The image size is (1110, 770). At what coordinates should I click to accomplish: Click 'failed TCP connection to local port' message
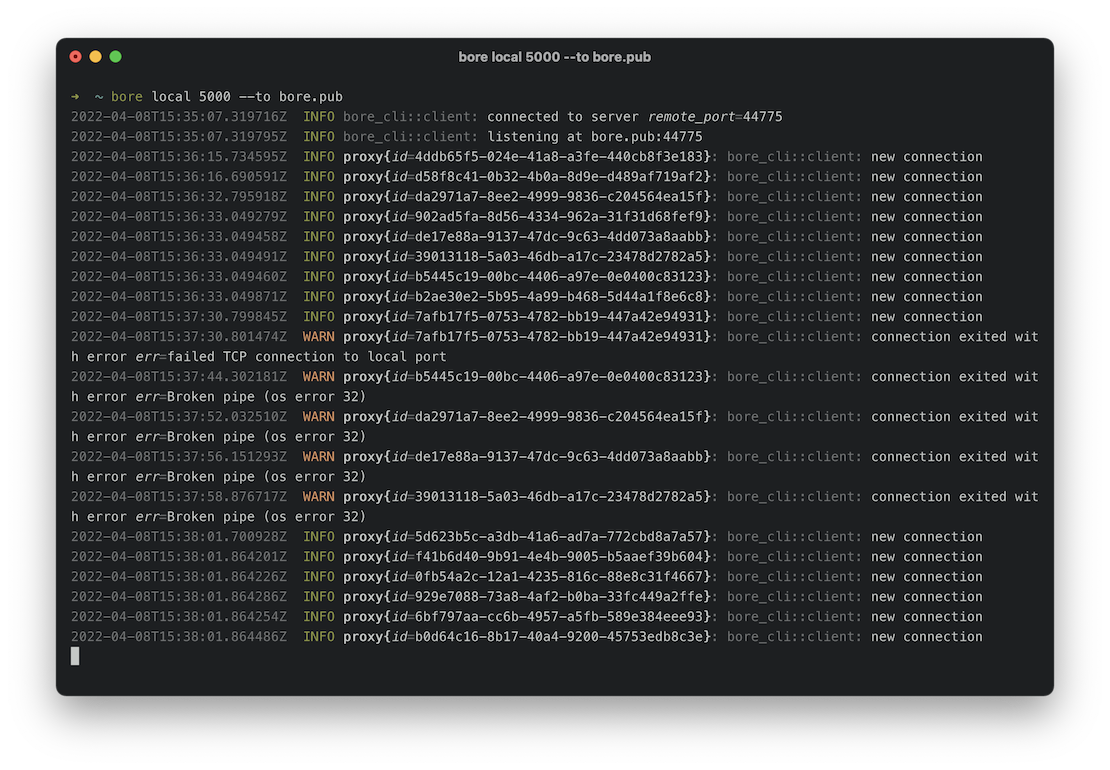pyautogui.click(x=307, y=357)
